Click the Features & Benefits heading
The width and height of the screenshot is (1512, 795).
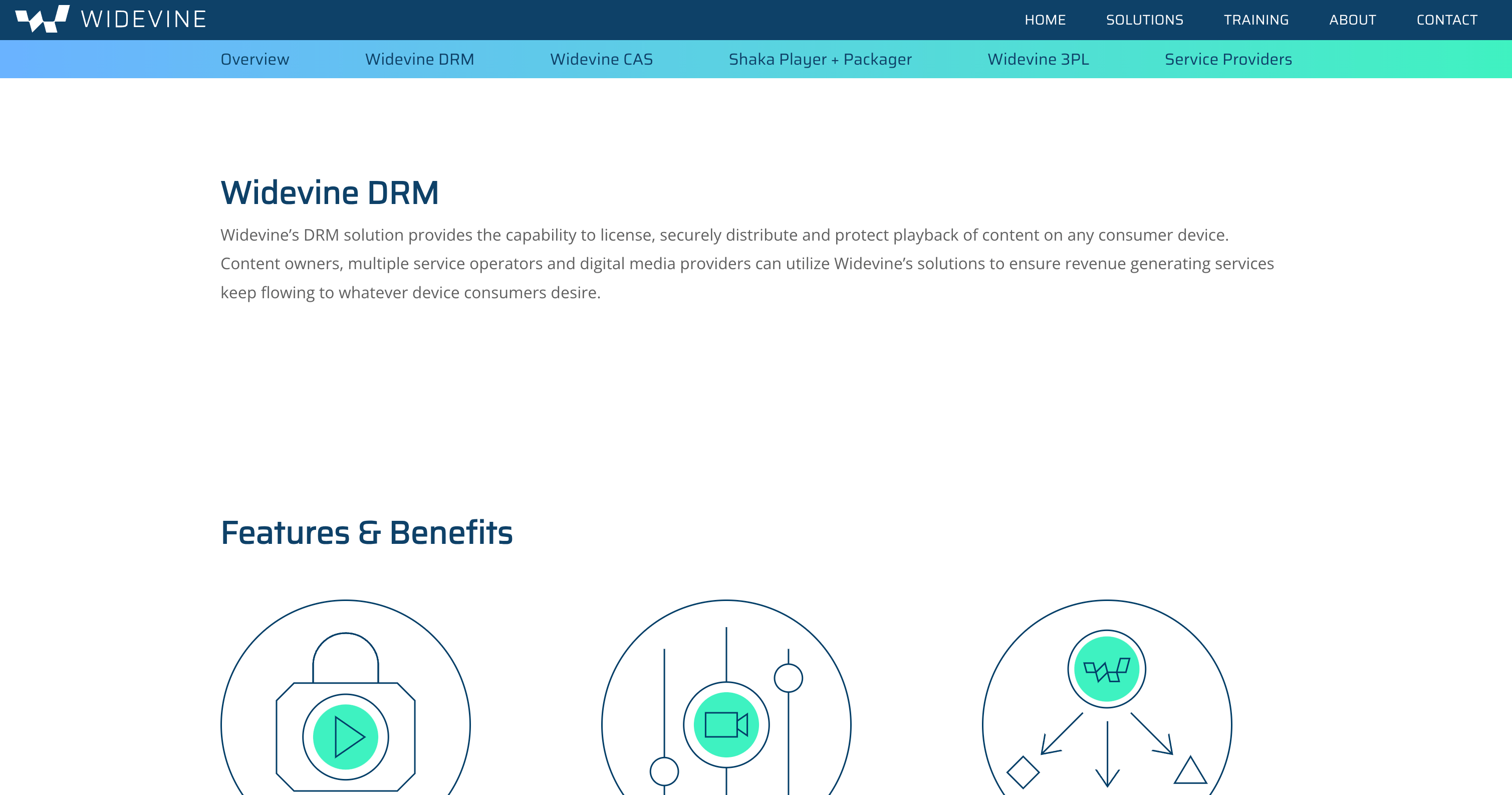pyautogui.click(x=367, y=532)
